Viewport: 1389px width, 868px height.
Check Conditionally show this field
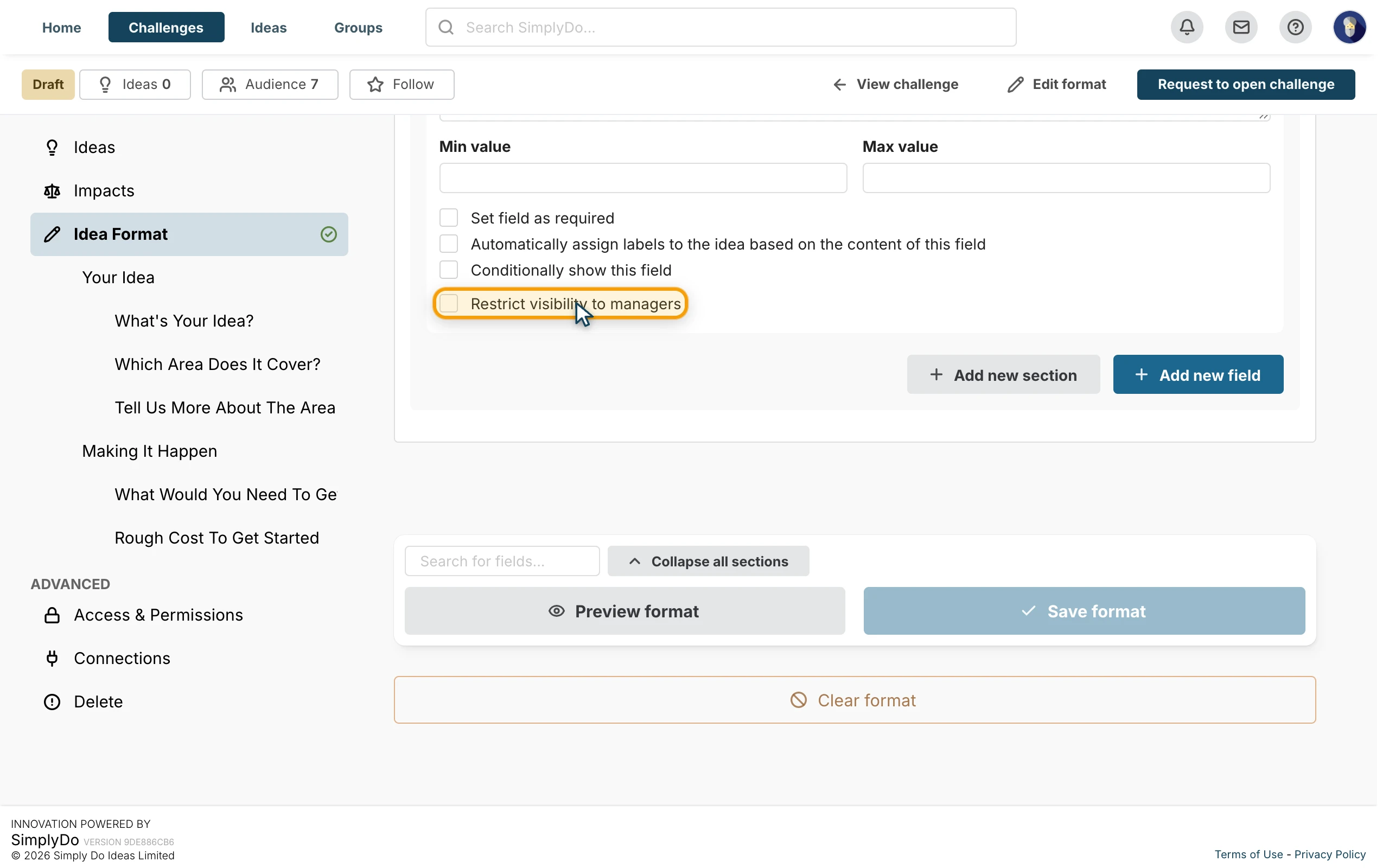click(x=448, y=270)
